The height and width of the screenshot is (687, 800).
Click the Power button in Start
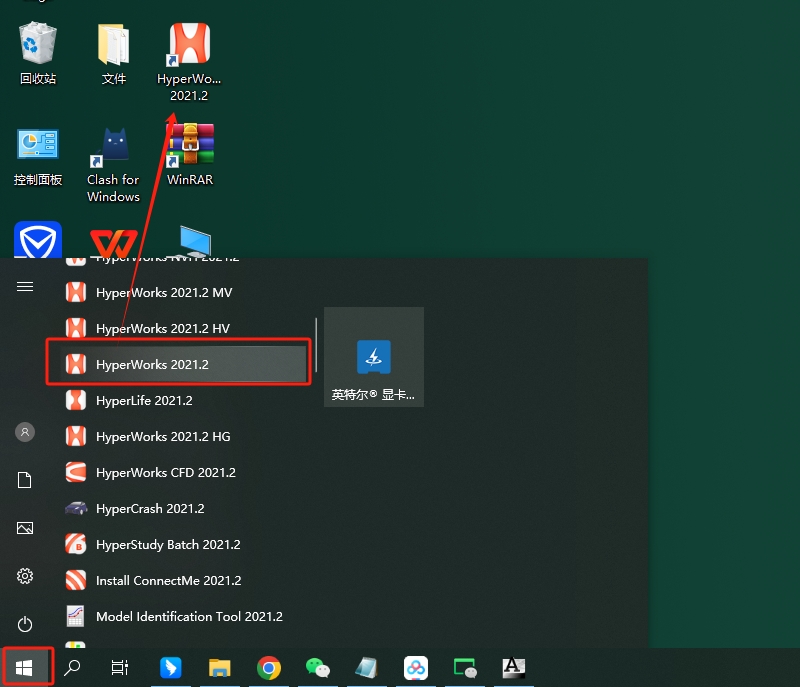point(25,624)
